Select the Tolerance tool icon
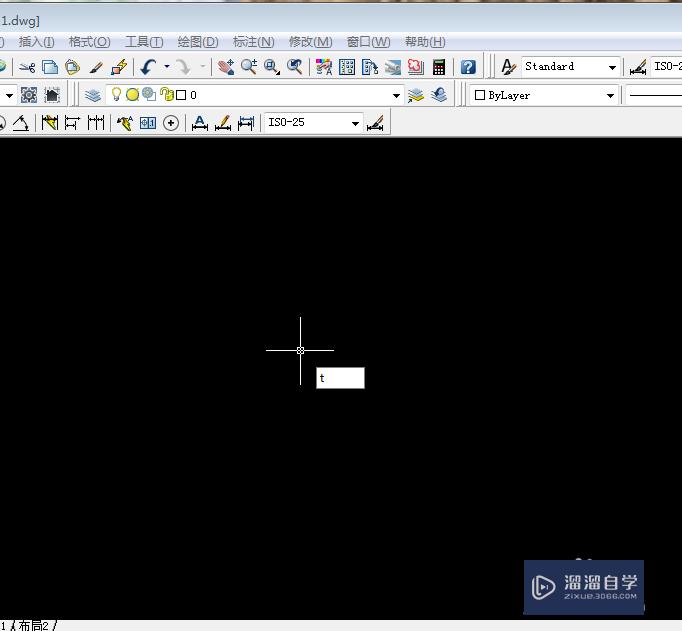 [x=148, y=124]
